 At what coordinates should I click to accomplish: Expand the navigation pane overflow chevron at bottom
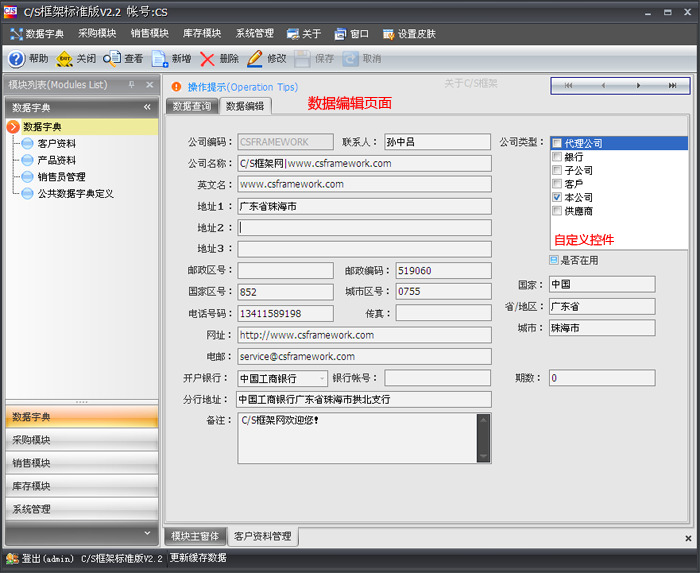pyautogui.click(x=147, y=533)
